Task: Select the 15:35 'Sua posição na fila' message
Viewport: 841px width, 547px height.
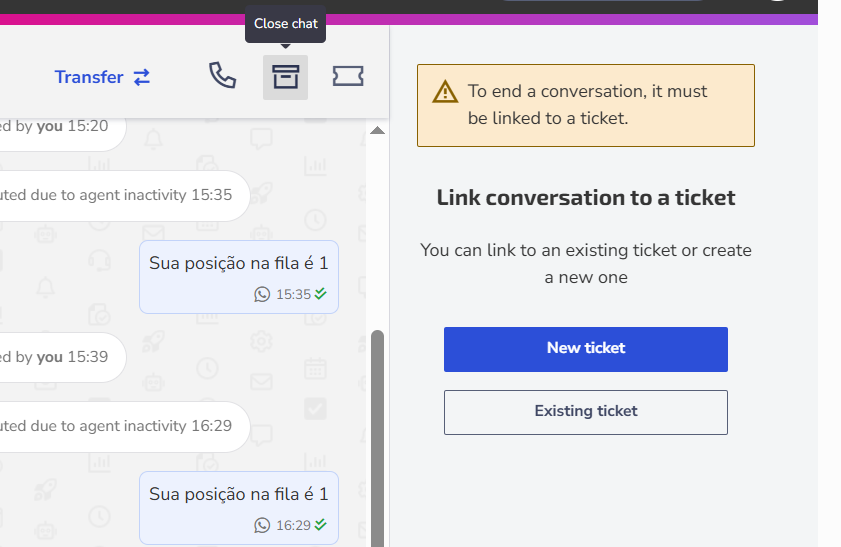Action: (239, 277)
